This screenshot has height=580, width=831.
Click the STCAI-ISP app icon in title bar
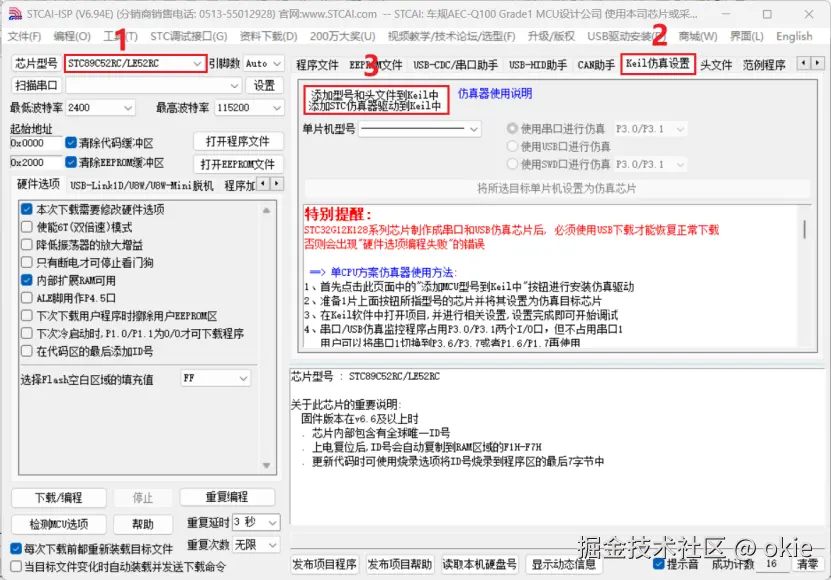15,14
